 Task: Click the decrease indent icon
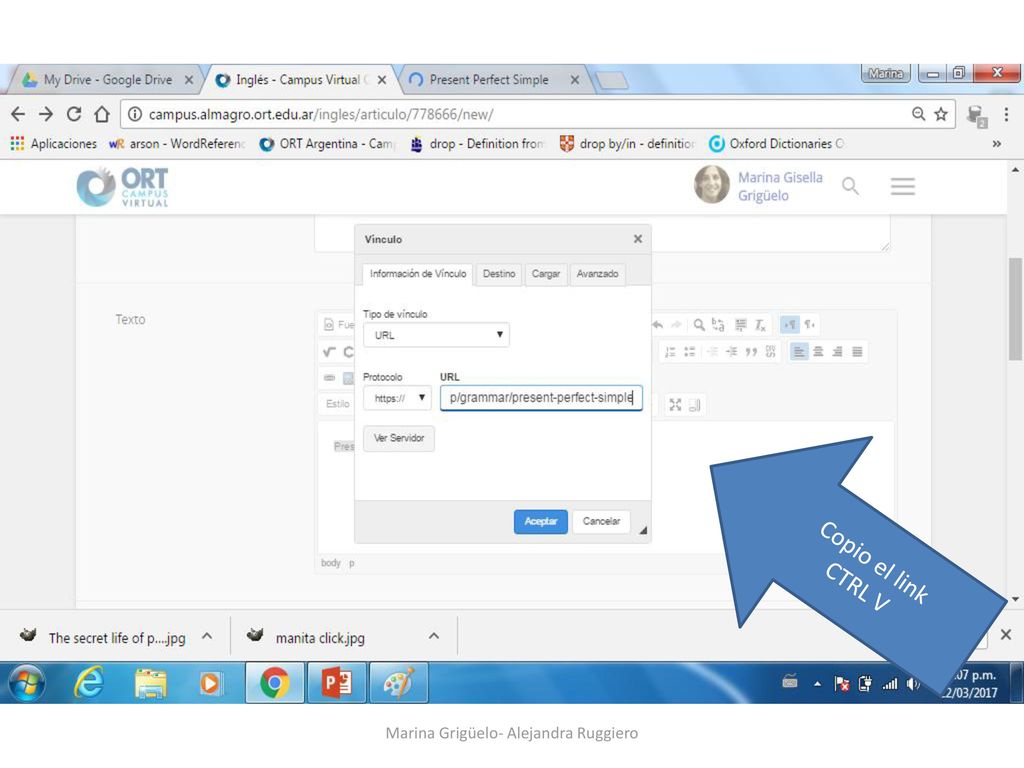(712, 352)
